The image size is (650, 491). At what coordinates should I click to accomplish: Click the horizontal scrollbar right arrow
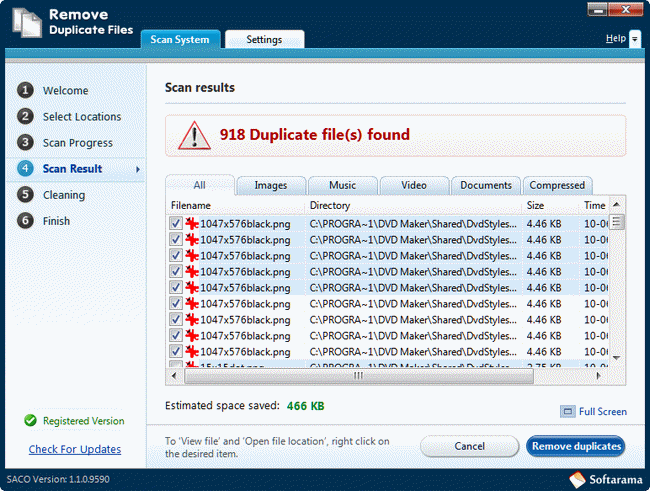(598, 376)
